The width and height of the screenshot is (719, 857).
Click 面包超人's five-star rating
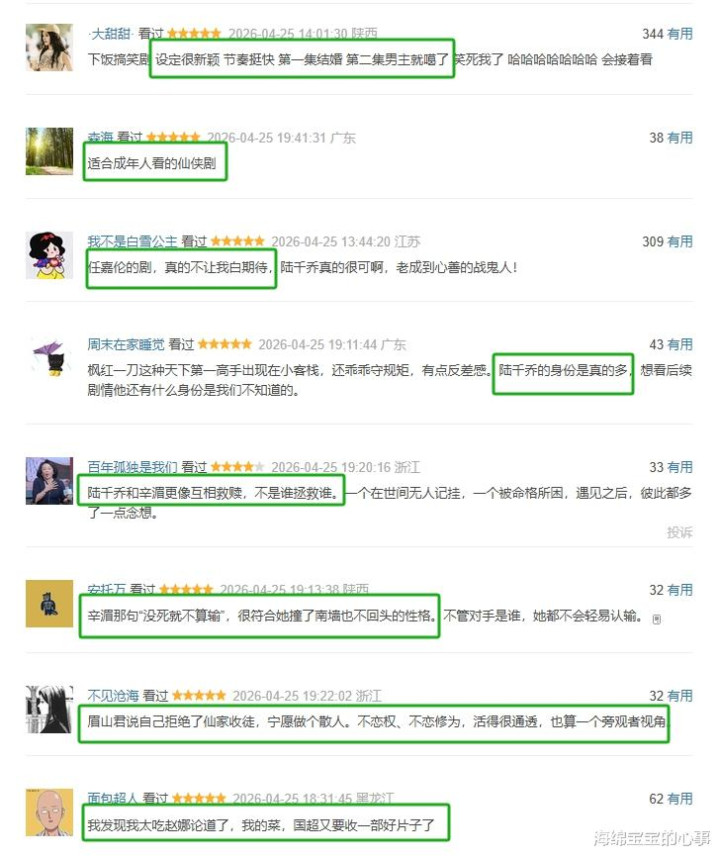(199, 799)
